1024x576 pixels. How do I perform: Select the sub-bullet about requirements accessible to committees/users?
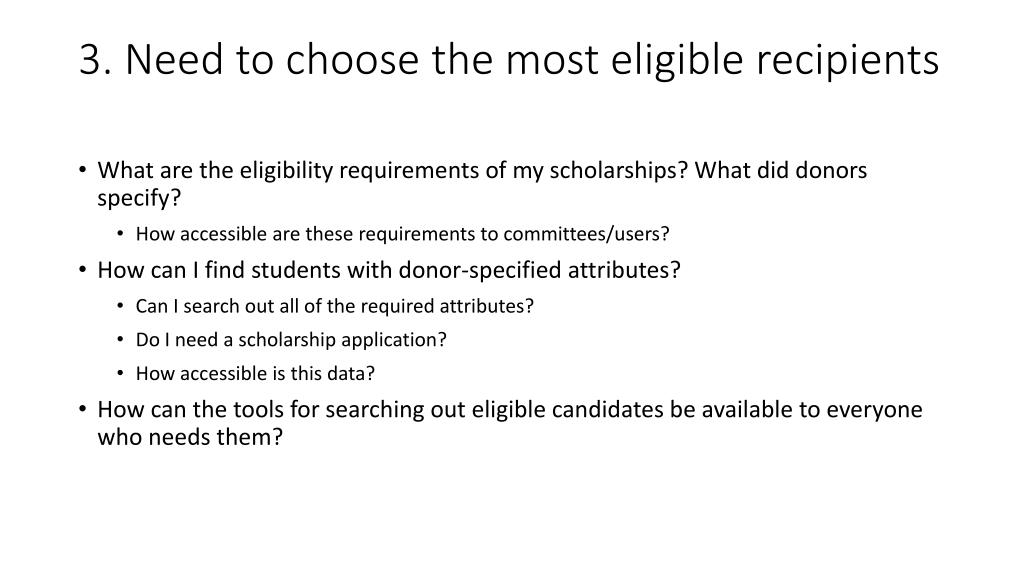(x=402, y=234)
